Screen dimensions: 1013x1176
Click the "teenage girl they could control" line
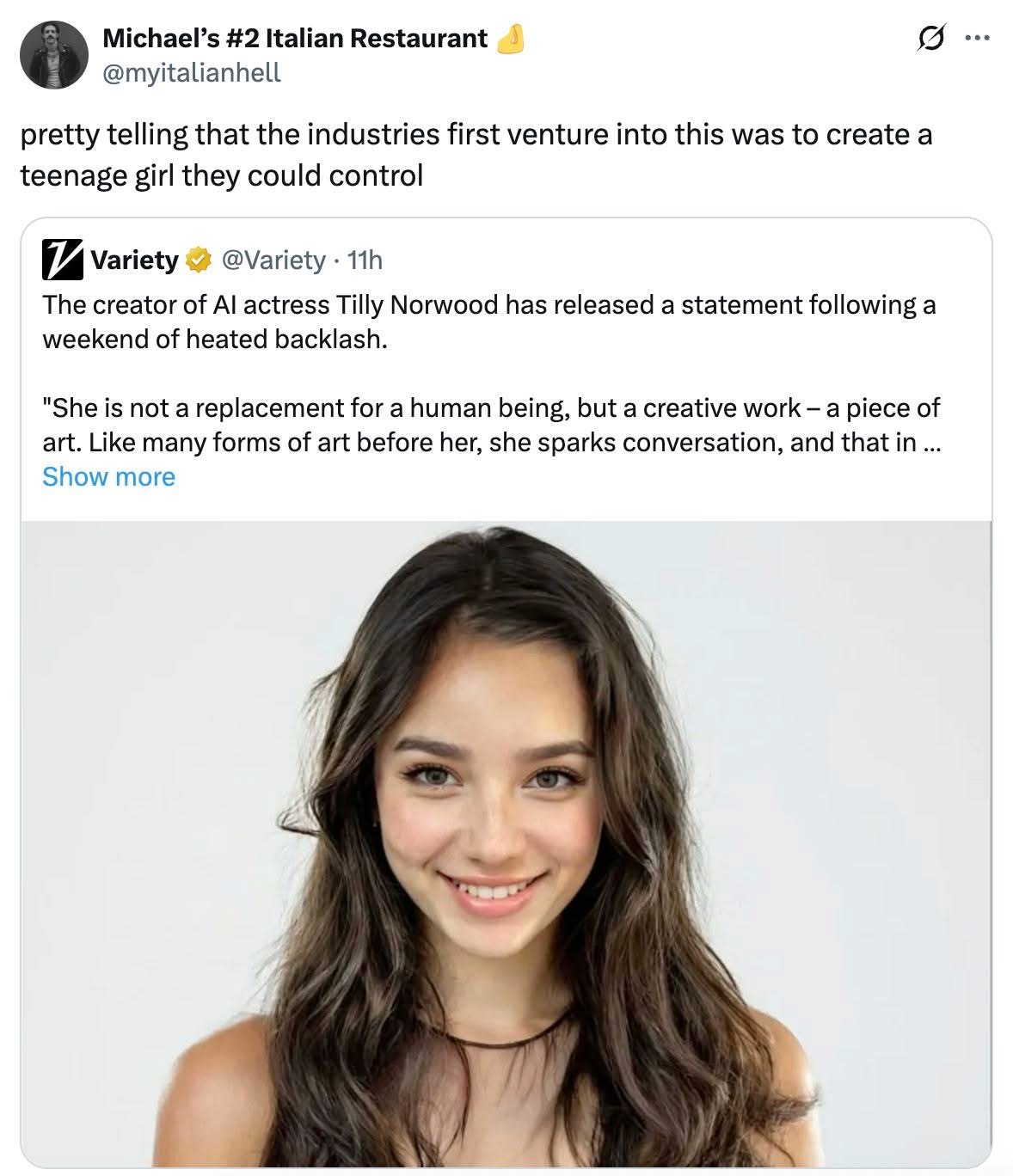pos(221,175)
